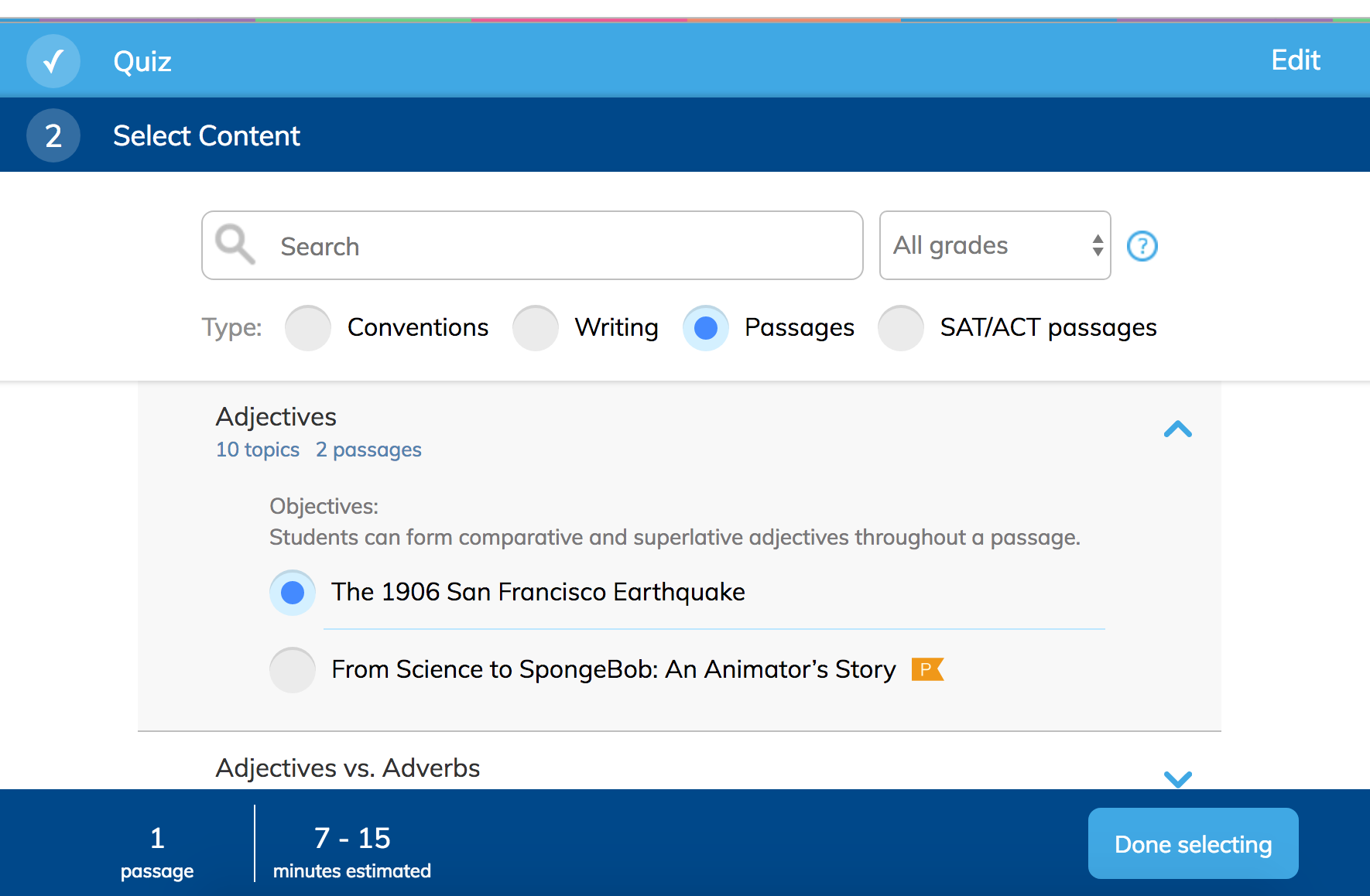This screenshot has height=896, width=1370.
Task: Select the Conventions type radio button
Action: (308, 327)
